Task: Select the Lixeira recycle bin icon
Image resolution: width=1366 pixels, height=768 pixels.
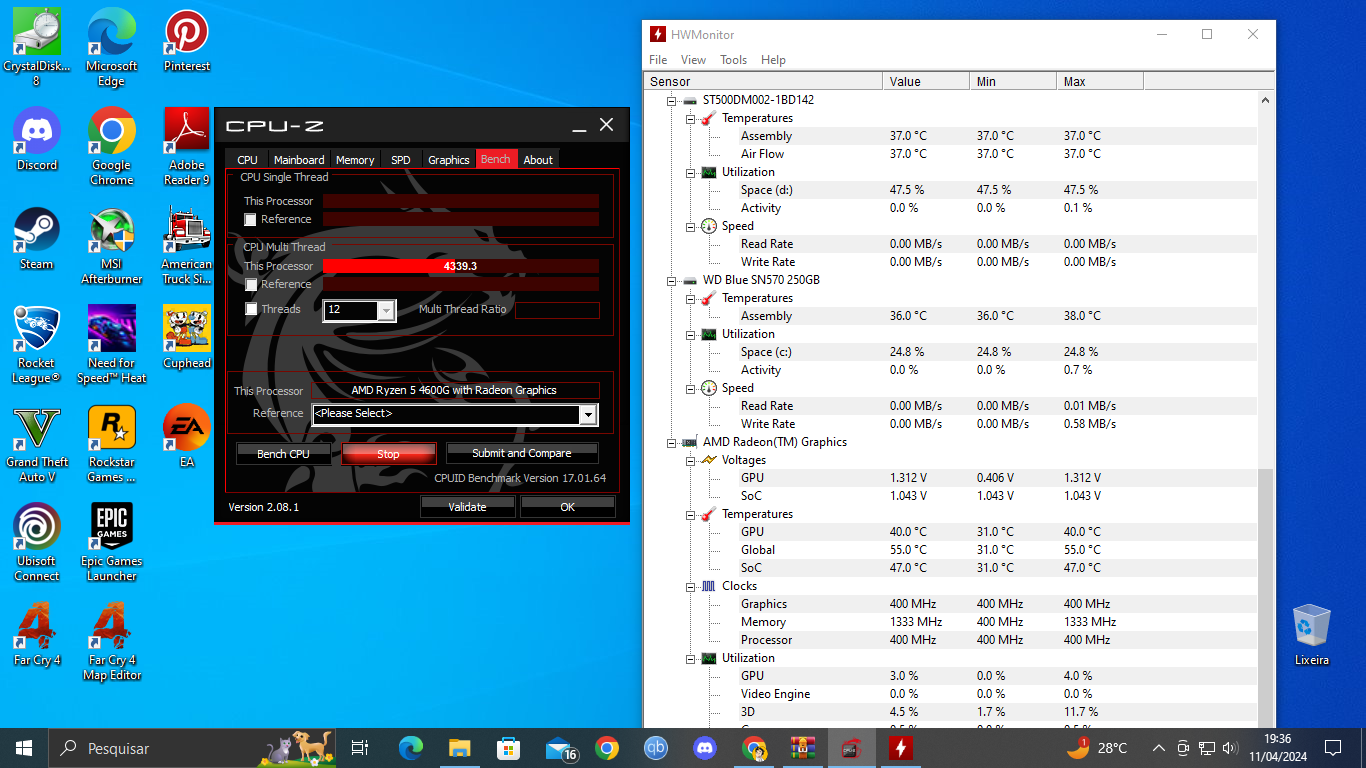Action: 1311,635
